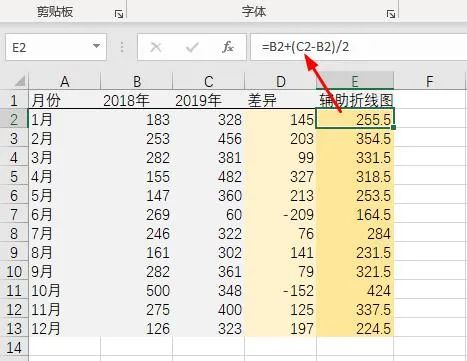Image resolution: width=467 pixels, height=361 pixels.
Task: Select cell with value 327
Action: tap(281, 176)
